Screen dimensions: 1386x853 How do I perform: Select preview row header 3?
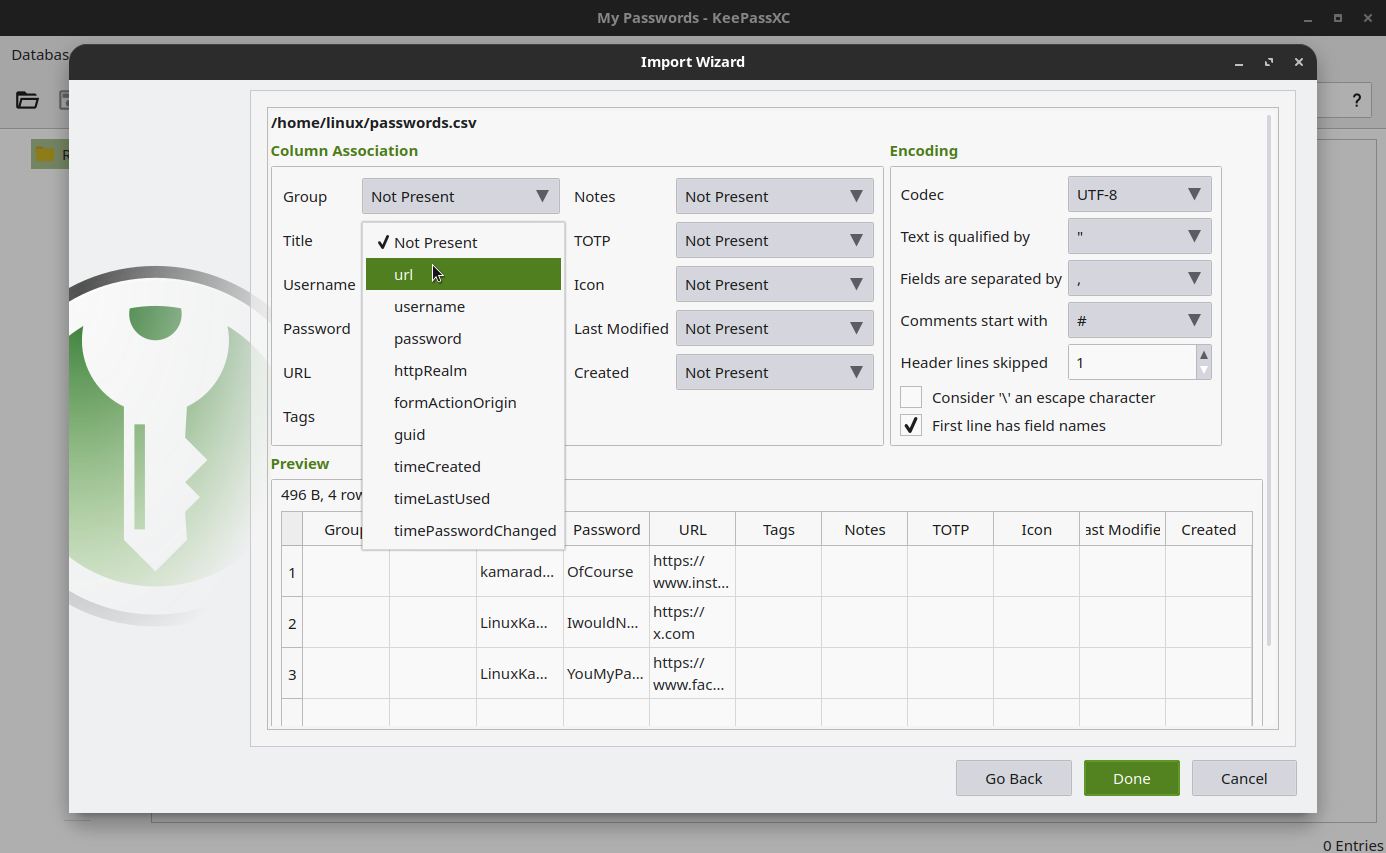click(292, 673)
